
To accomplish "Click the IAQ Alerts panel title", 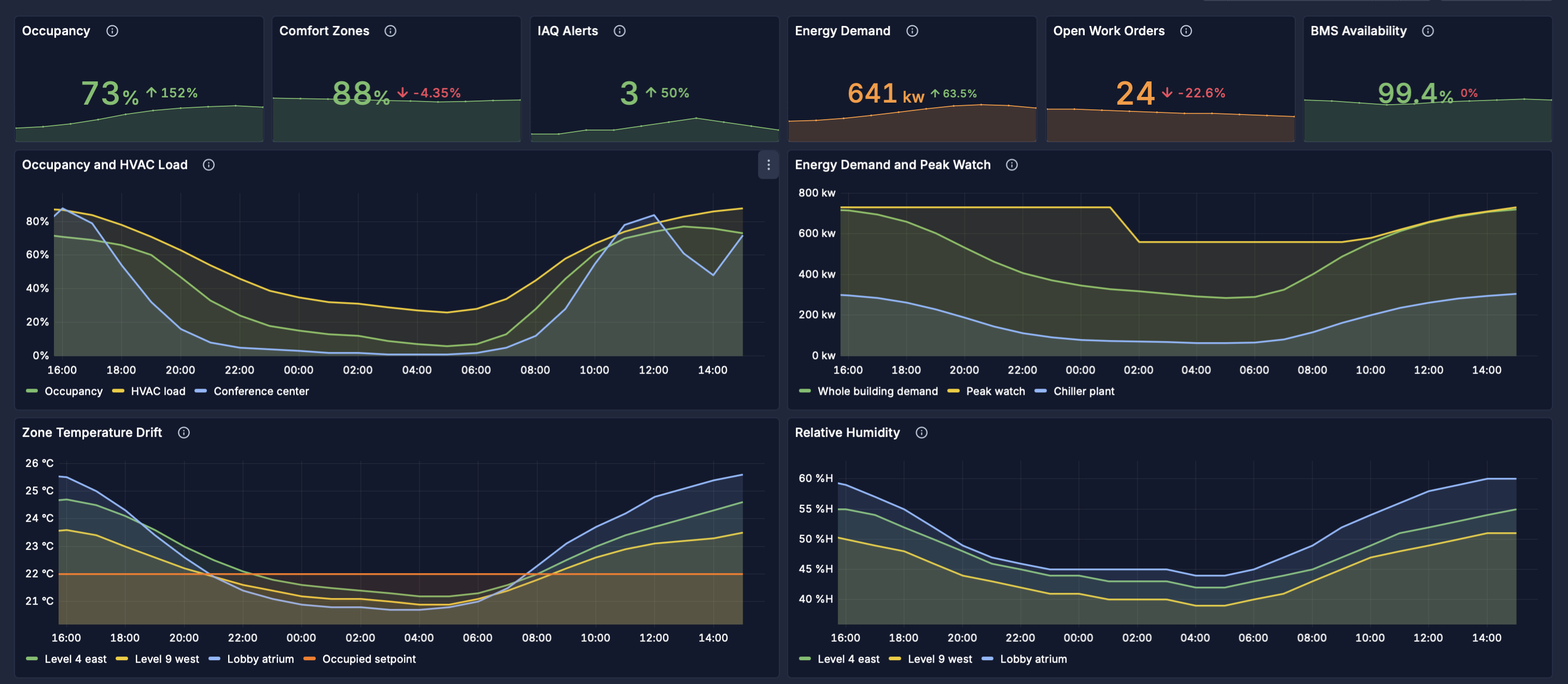I will click(568, 31).
